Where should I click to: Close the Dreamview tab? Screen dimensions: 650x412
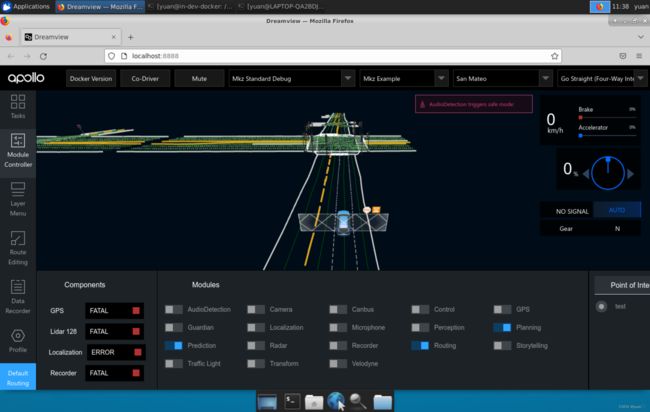pyautogui.click(x=114, y=37)
